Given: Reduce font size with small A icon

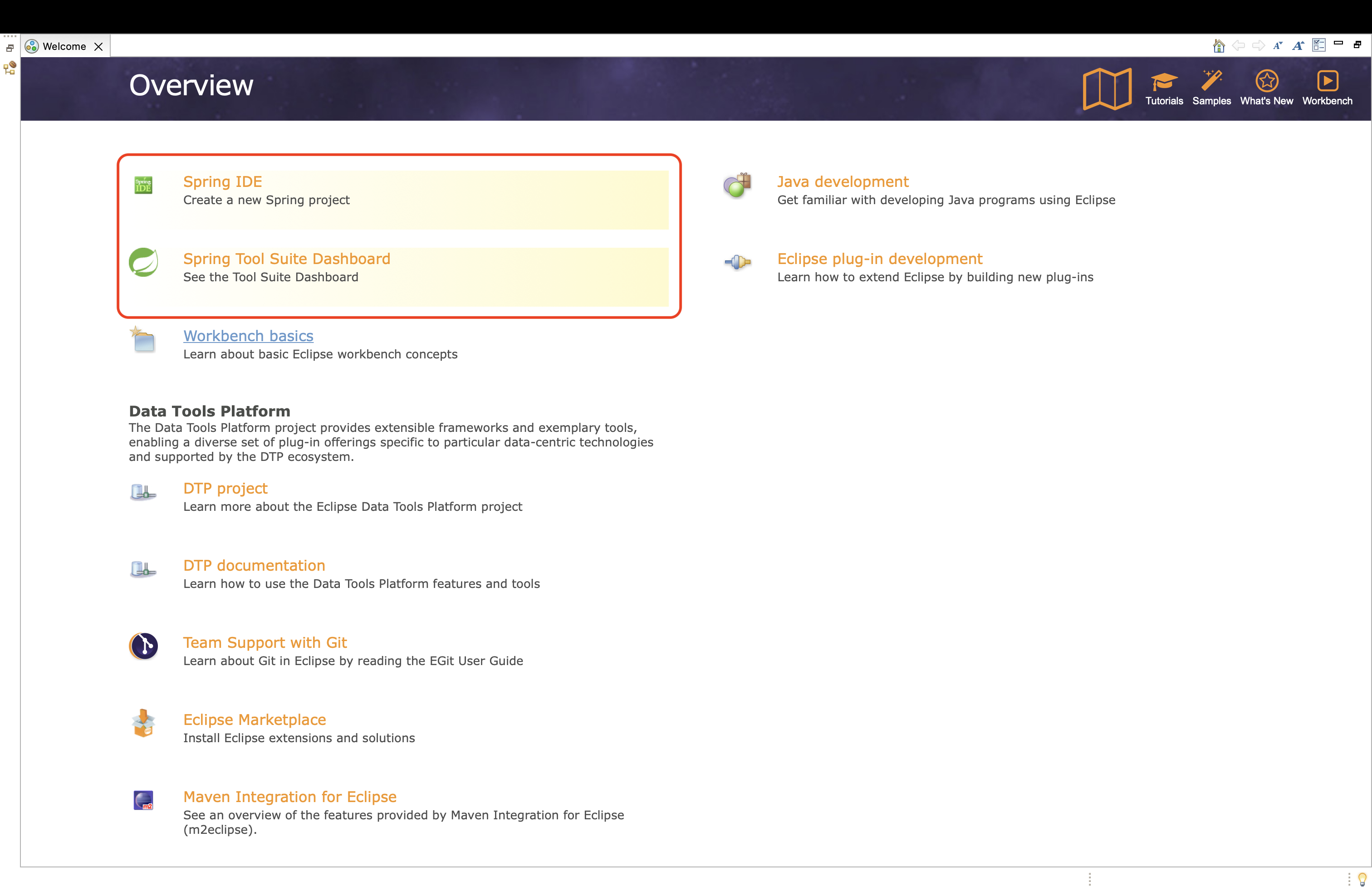Looking at the screenshot, I should [1278, 45].
